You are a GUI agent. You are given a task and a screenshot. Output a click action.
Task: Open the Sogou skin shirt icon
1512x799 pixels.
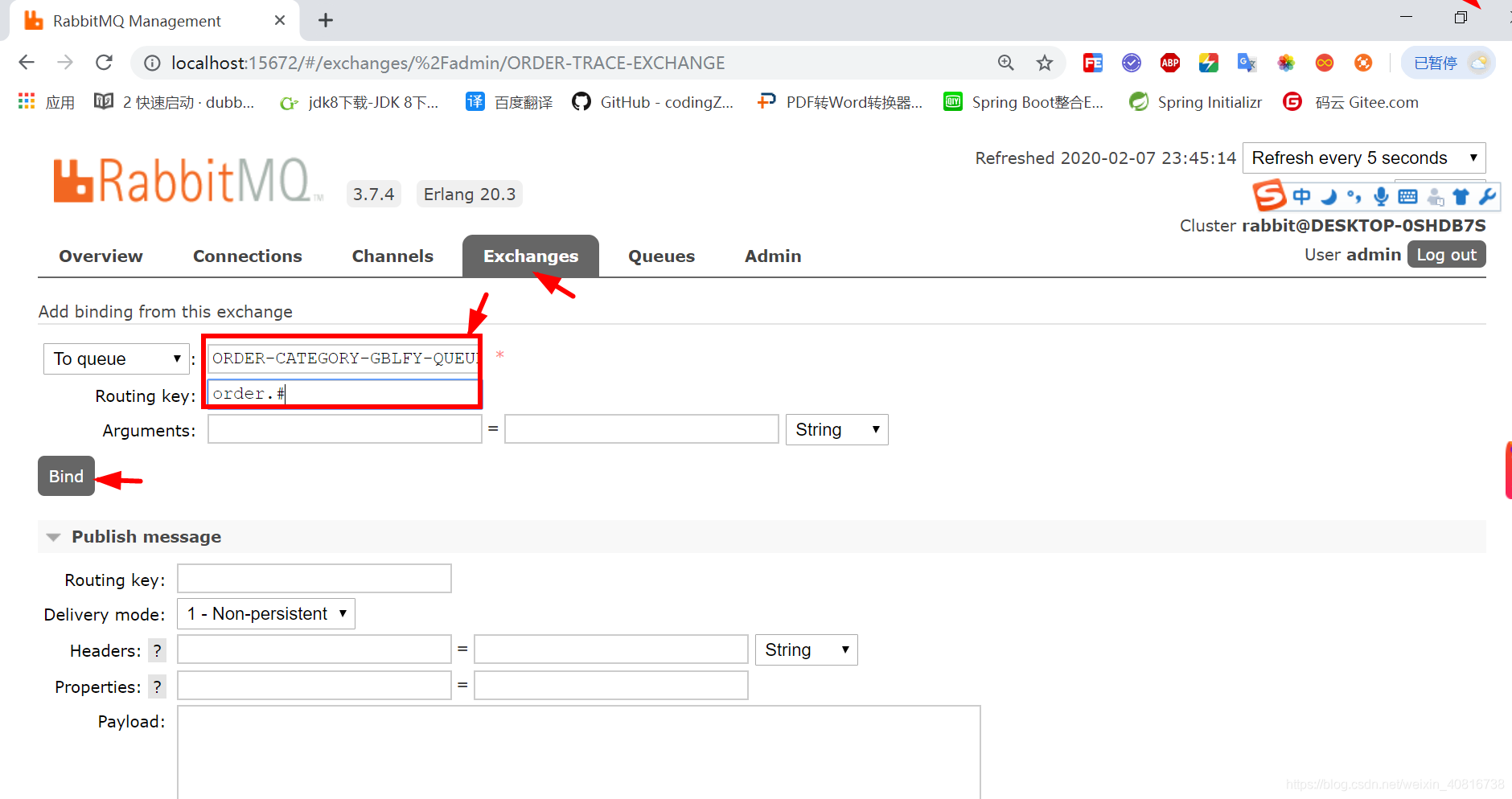(1461, 196)
